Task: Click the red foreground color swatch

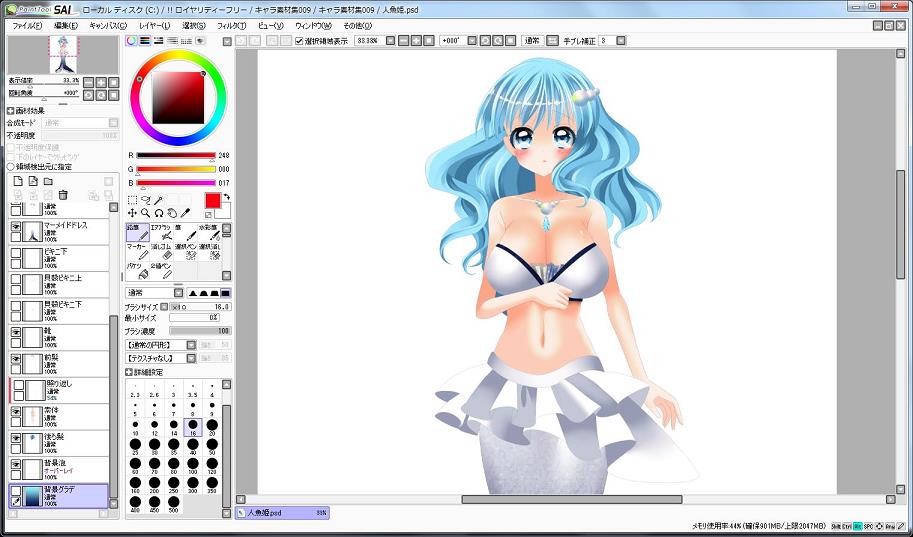Action: pos(213,201)
